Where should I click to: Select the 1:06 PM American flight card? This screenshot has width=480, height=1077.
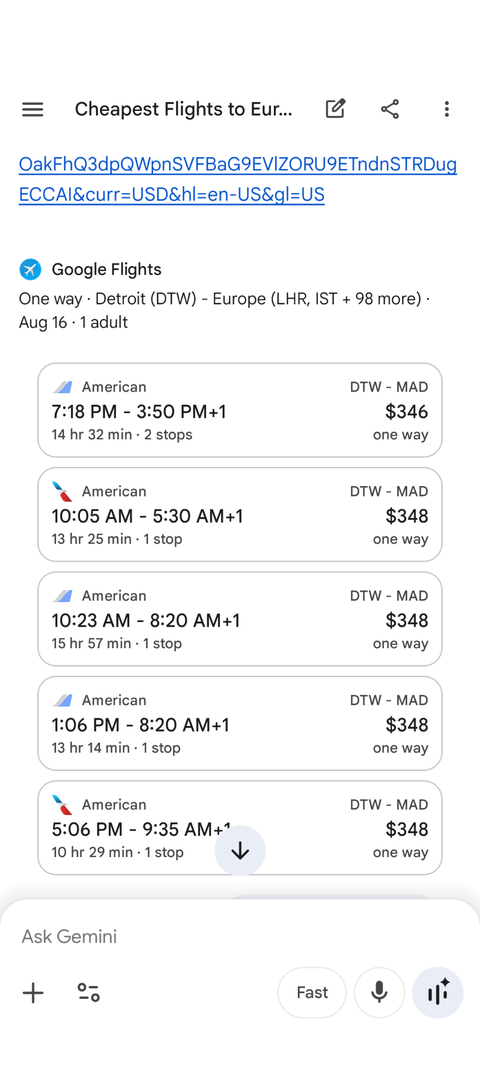(240, 723)
